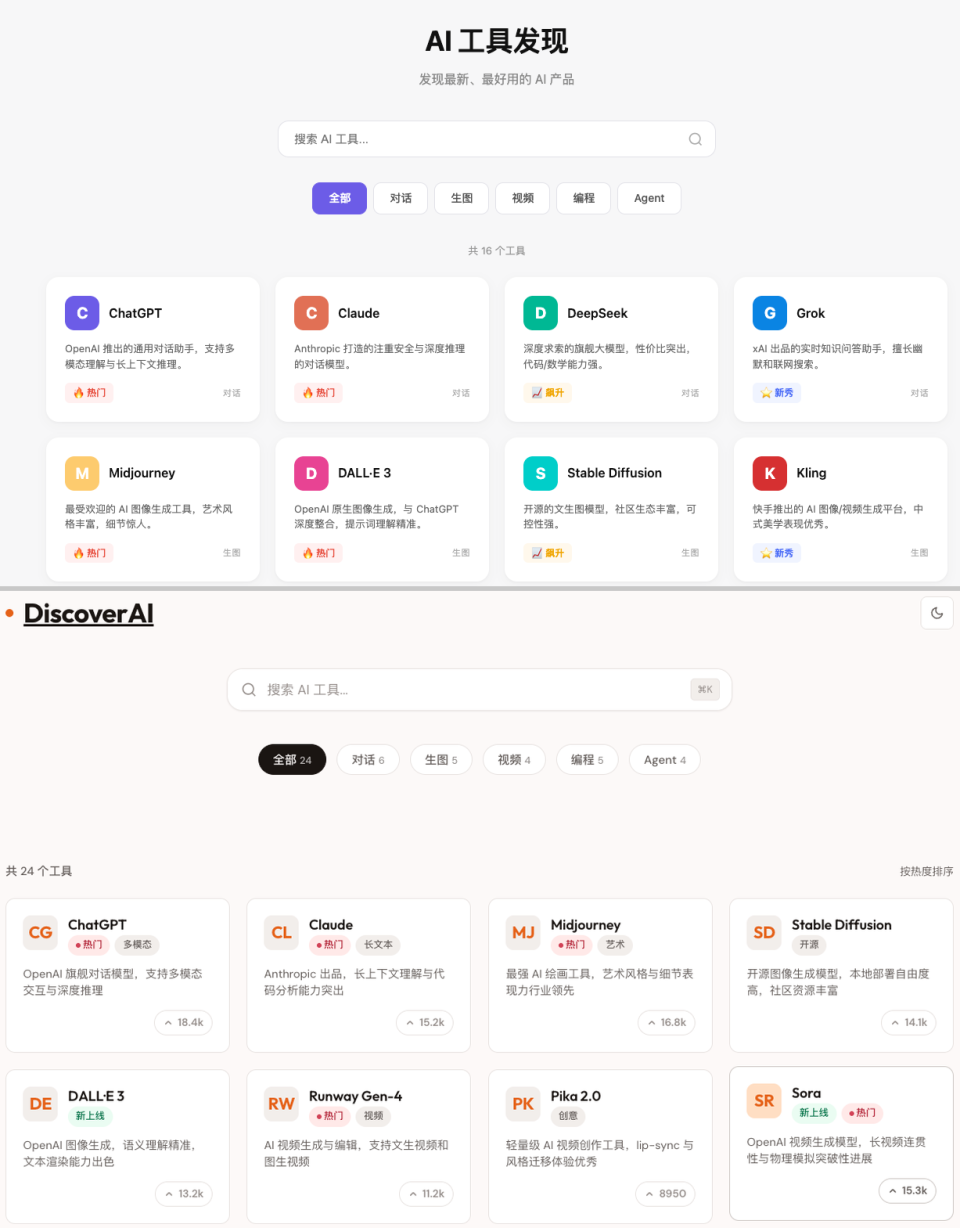The image size is (960, 1228).
Task: Select the 生图 5 filter chip
Action: (441, 760)
